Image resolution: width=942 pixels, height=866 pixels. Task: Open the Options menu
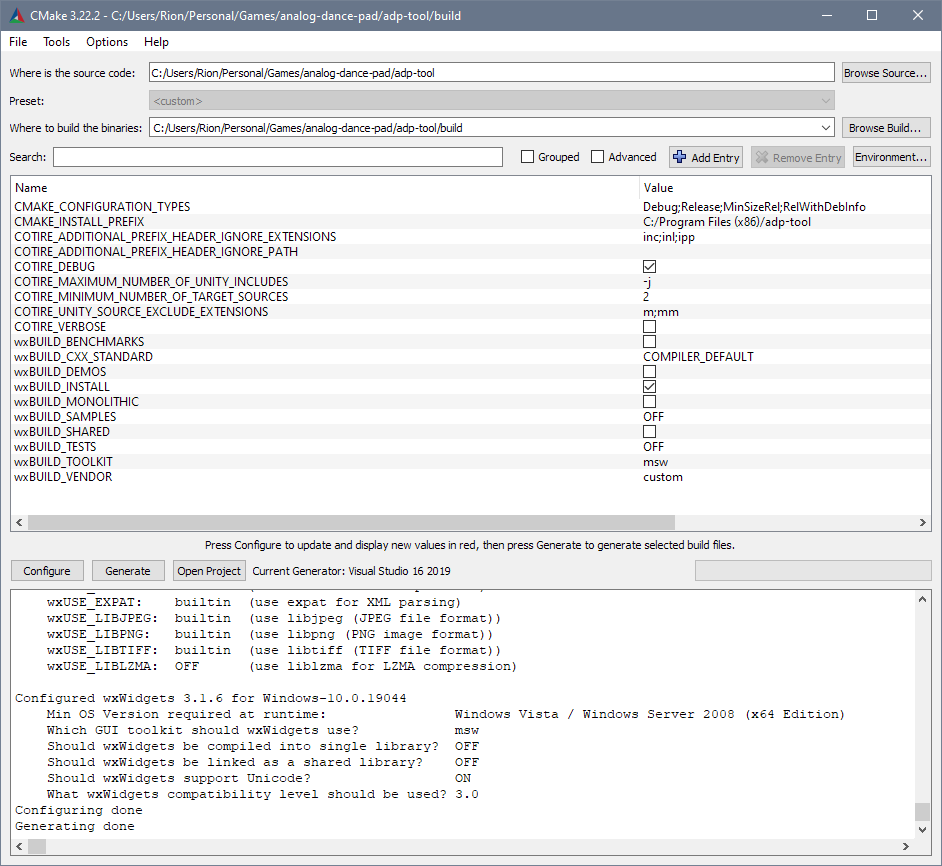(x=107, y=42)
